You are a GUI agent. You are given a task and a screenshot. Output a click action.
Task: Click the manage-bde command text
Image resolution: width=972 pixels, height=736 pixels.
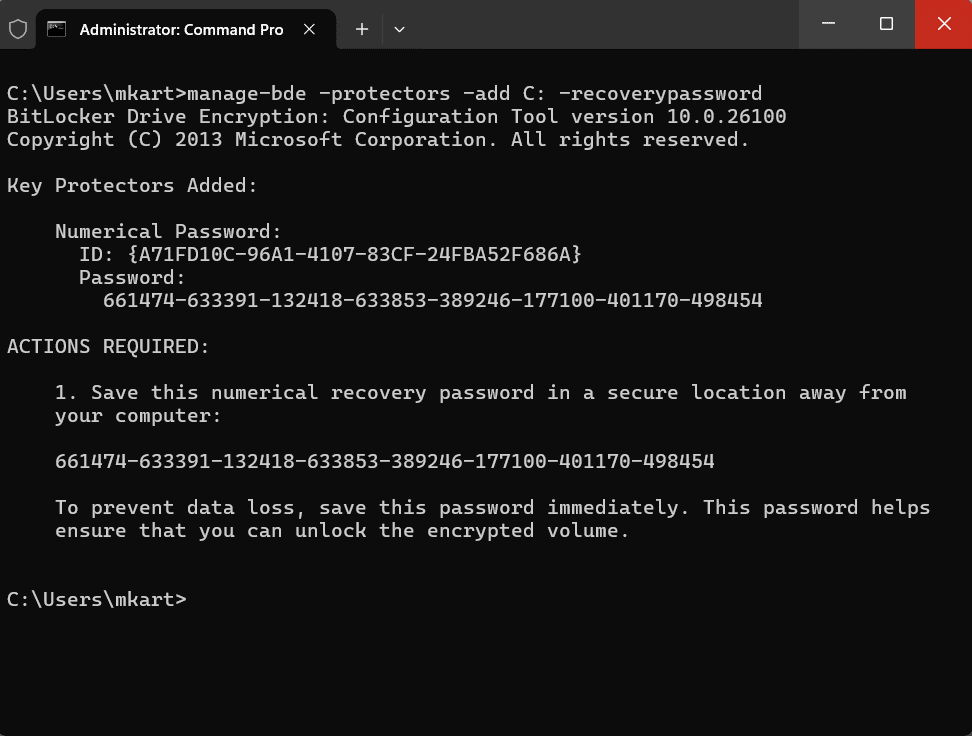pyautogui.click(x=475, y=93)
